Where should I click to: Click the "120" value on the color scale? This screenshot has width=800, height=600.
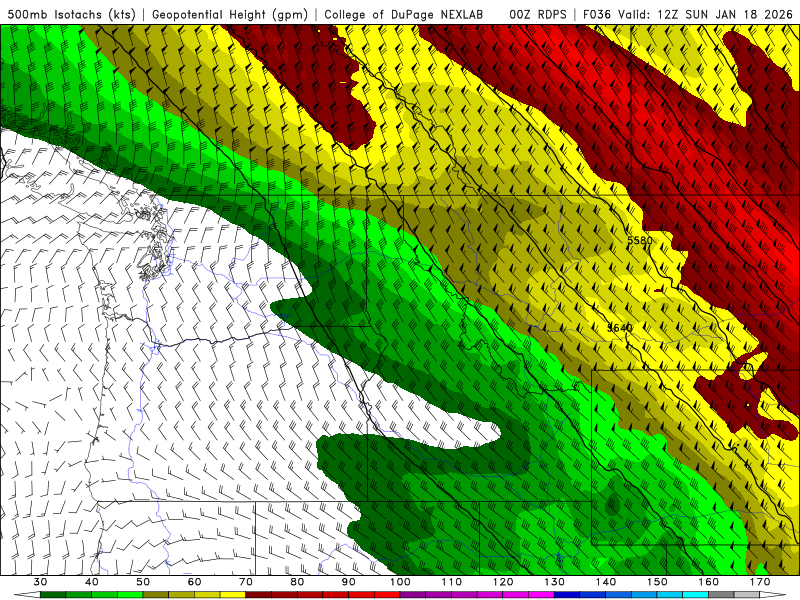point(503,582)
